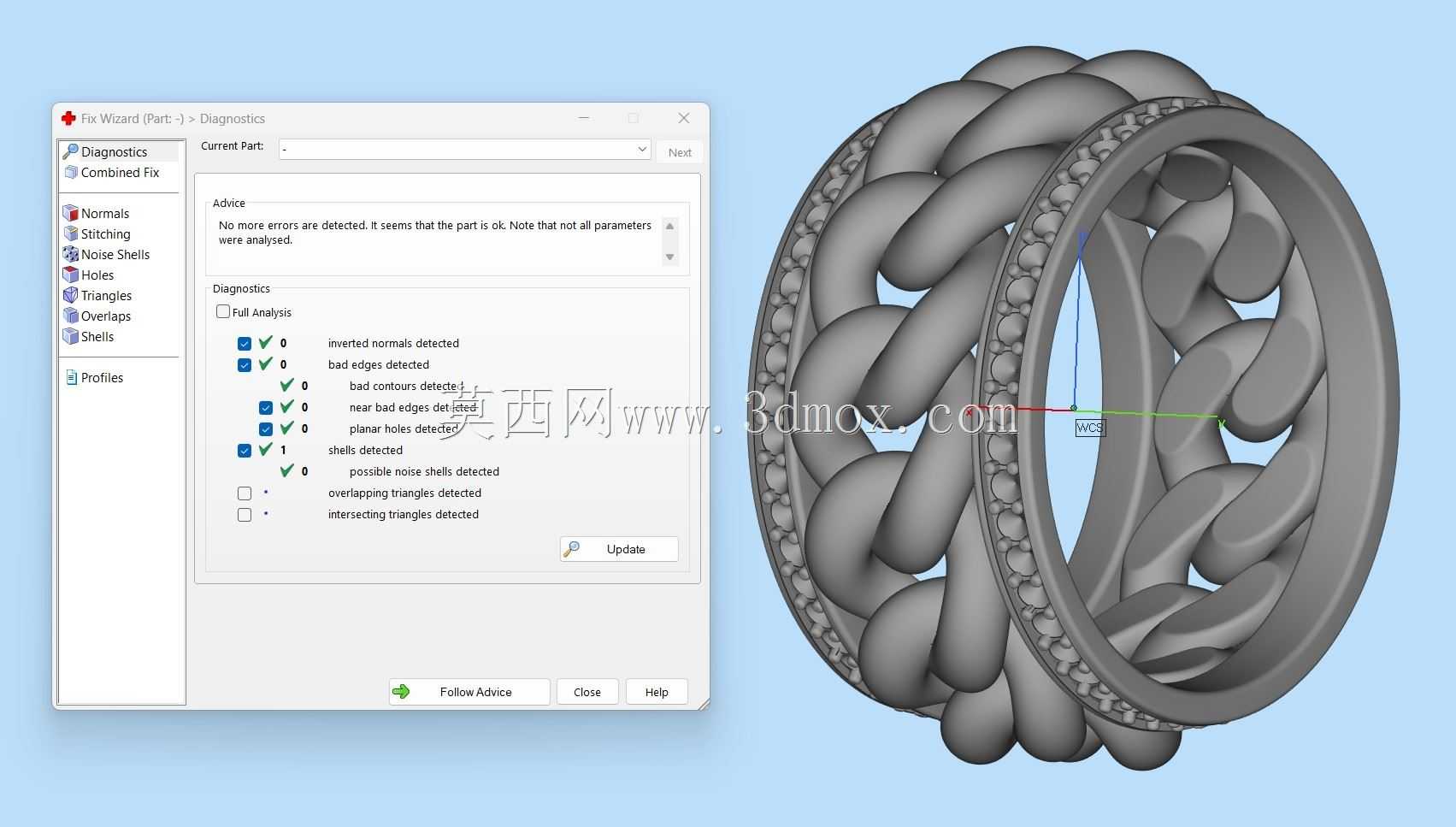Viewport: 1456px width, 827px height.
Task: Open the Profiles page
Action: coord(102,377)
